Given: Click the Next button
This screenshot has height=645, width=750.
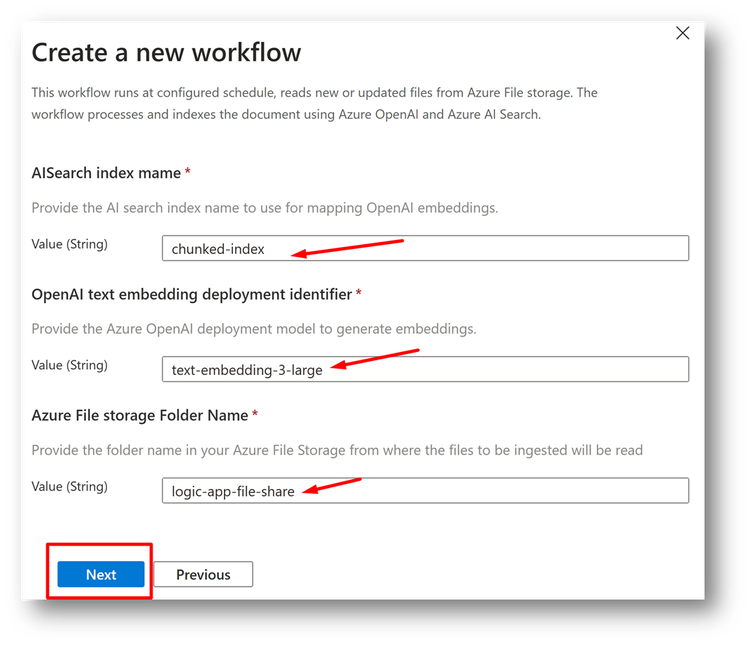Looking at the screenshot, I should [x=101, y=574].
